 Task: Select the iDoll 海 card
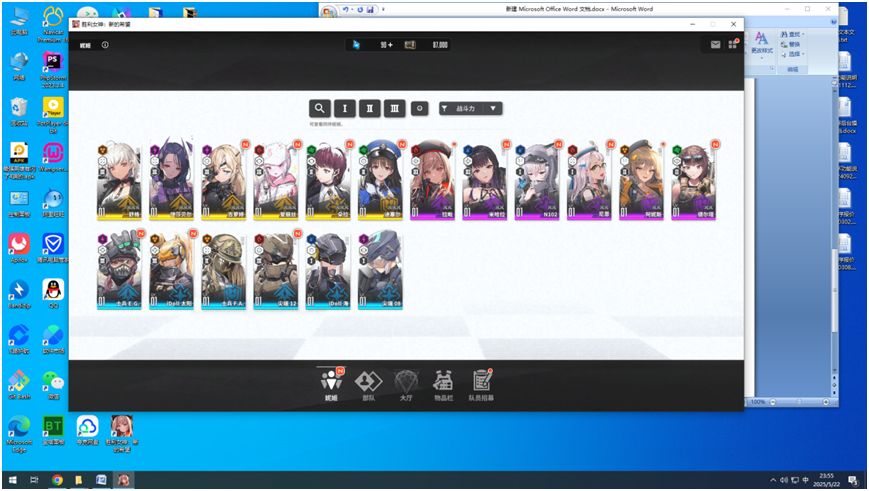tap(328, 270)
